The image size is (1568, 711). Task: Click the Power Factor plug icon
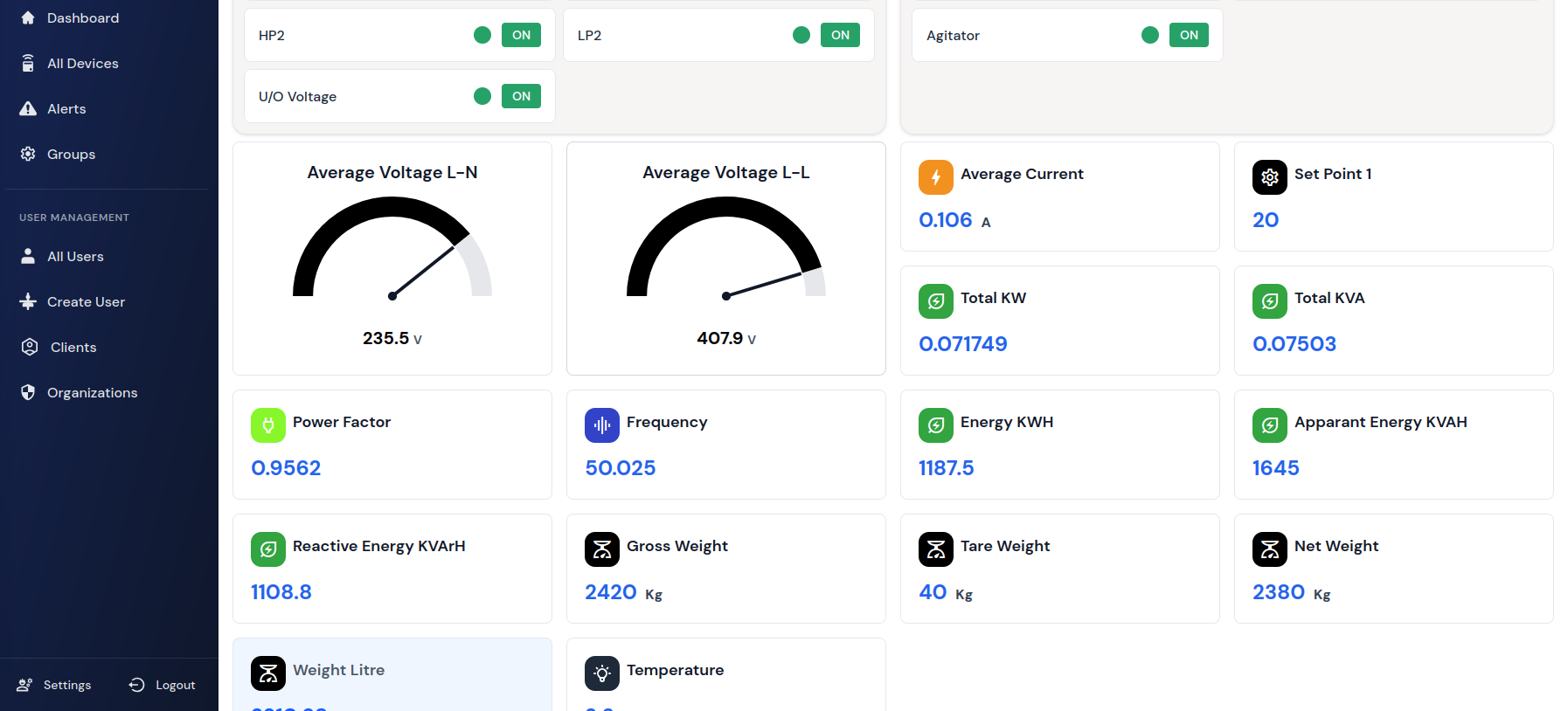pos(268,425)
